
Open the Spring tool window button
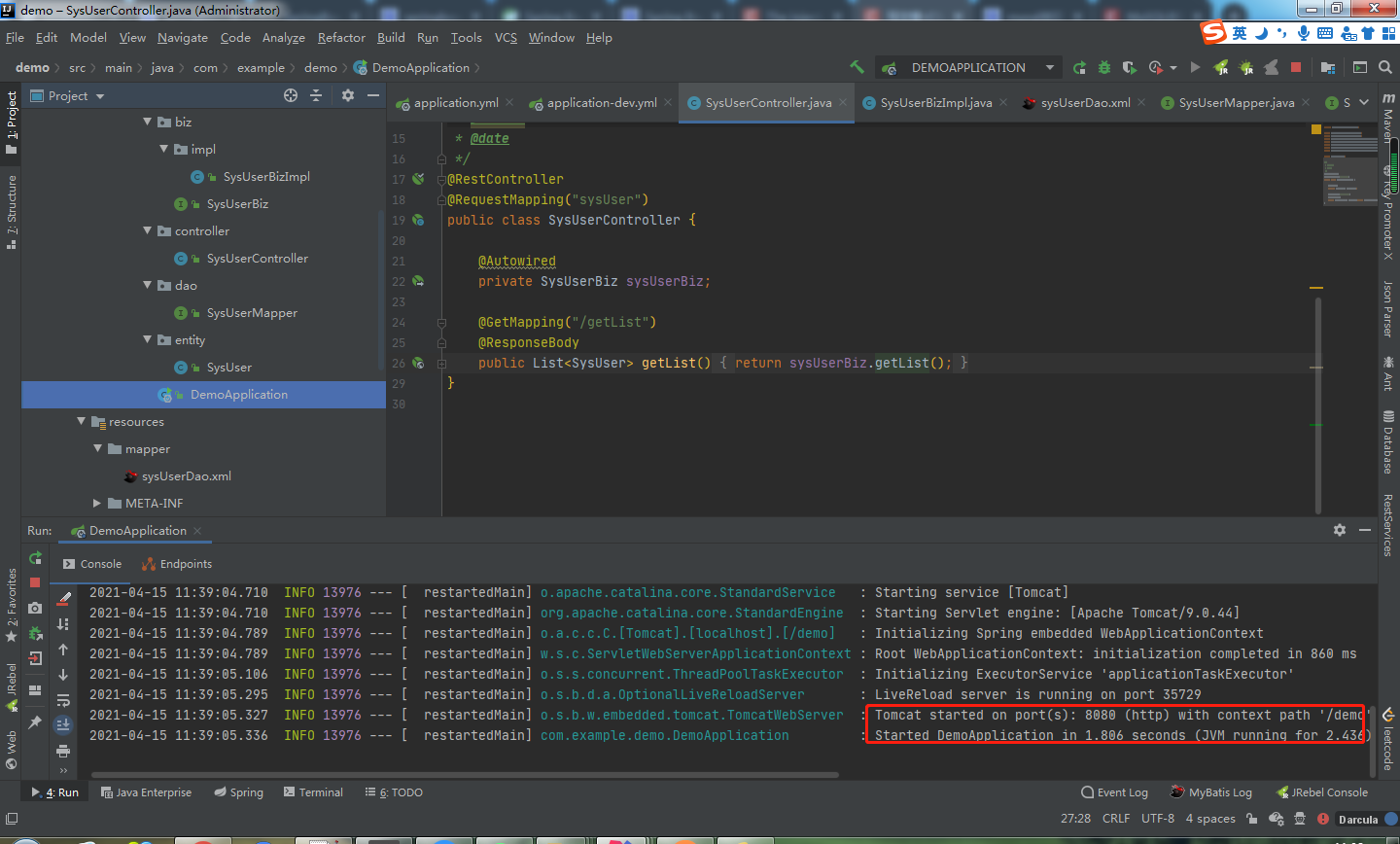click(x=238, y=792)
